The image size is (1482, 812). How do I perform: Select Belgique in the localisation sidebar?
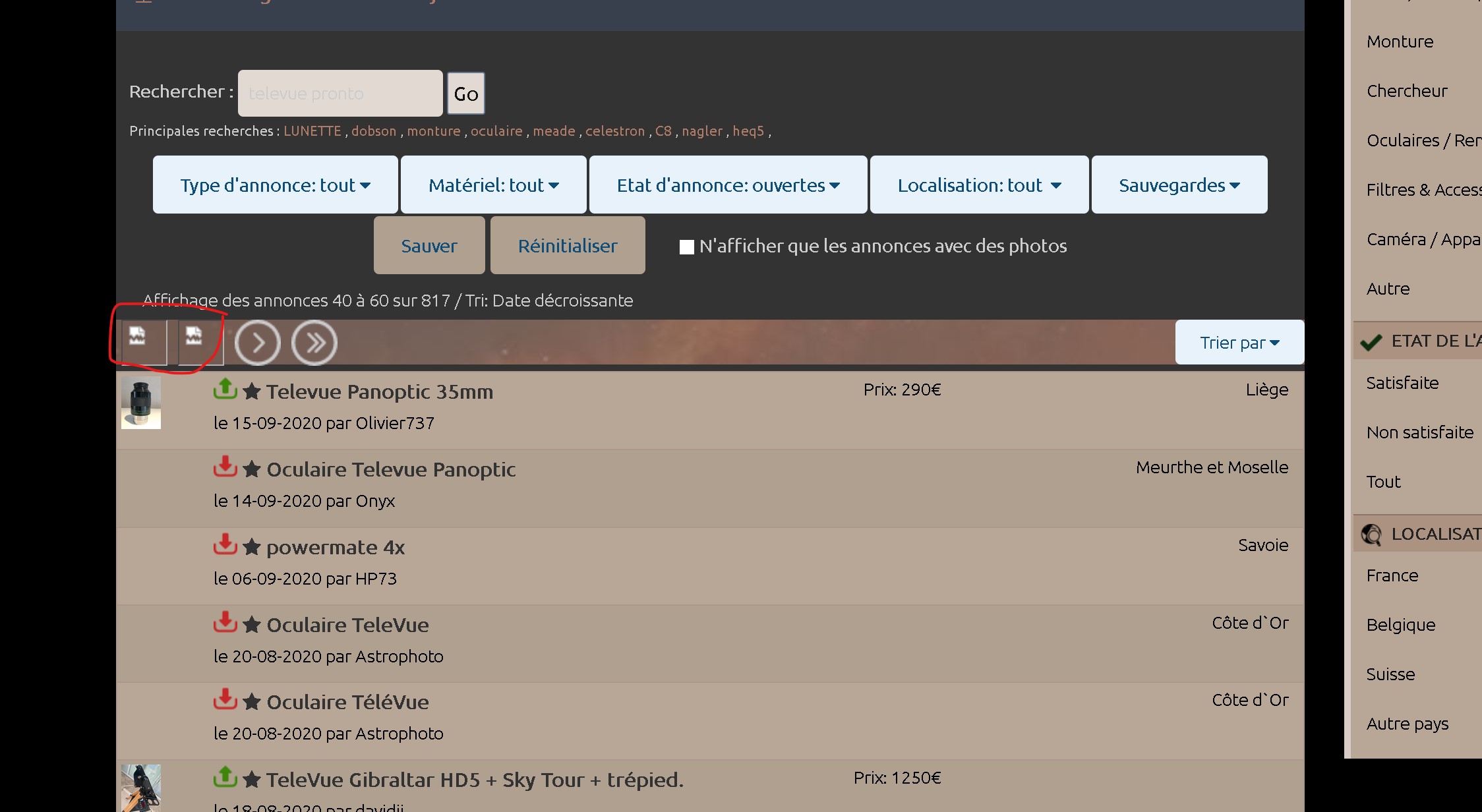1400,625
